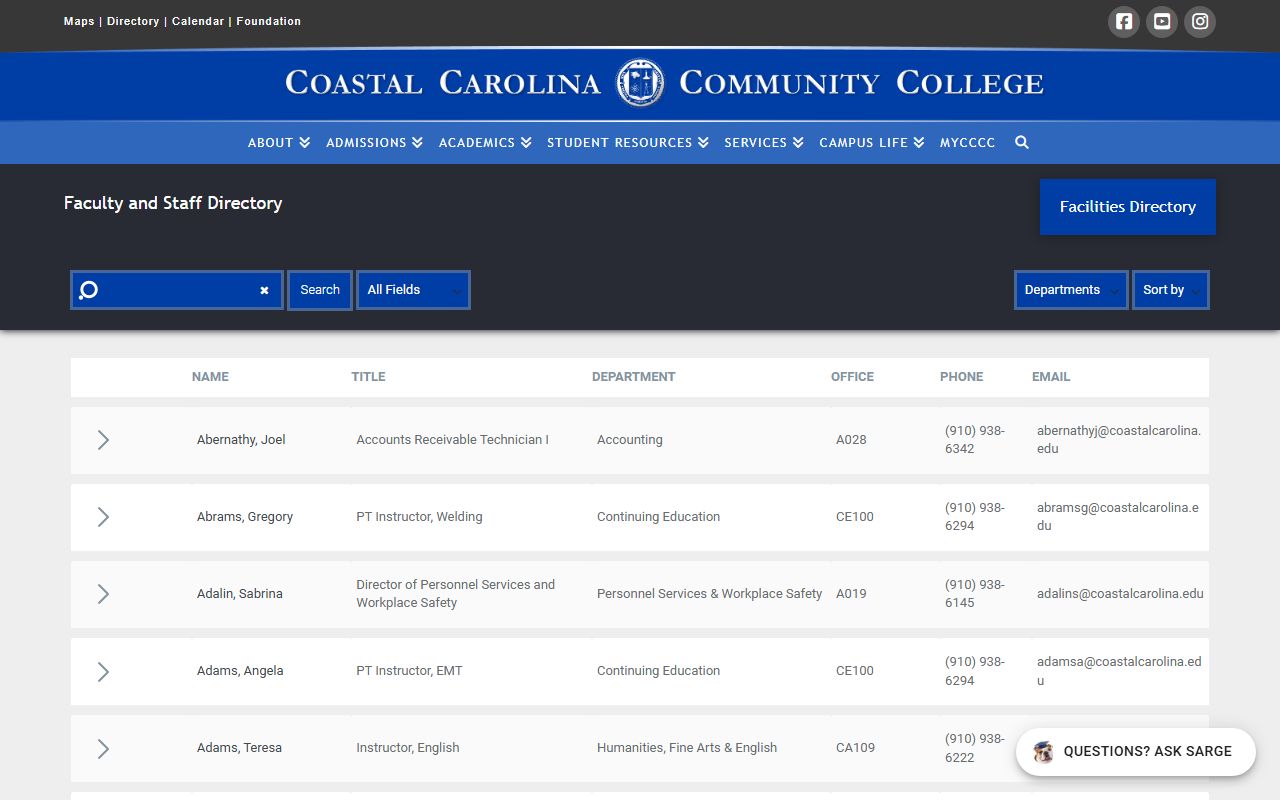The width and height of the screenshot is (1280, 800).
Task: Click office CA109 cell
Action: coord(855,748)
